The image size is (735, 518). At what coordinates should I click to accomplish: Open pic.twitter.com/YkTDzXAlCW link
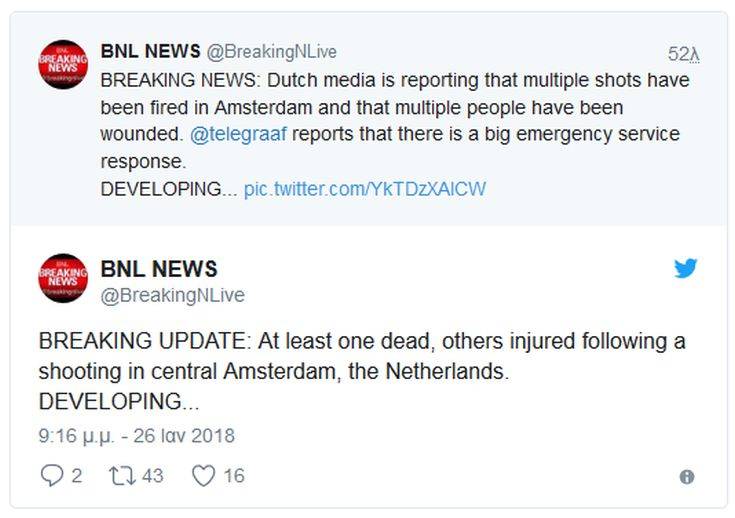point(364,188)
